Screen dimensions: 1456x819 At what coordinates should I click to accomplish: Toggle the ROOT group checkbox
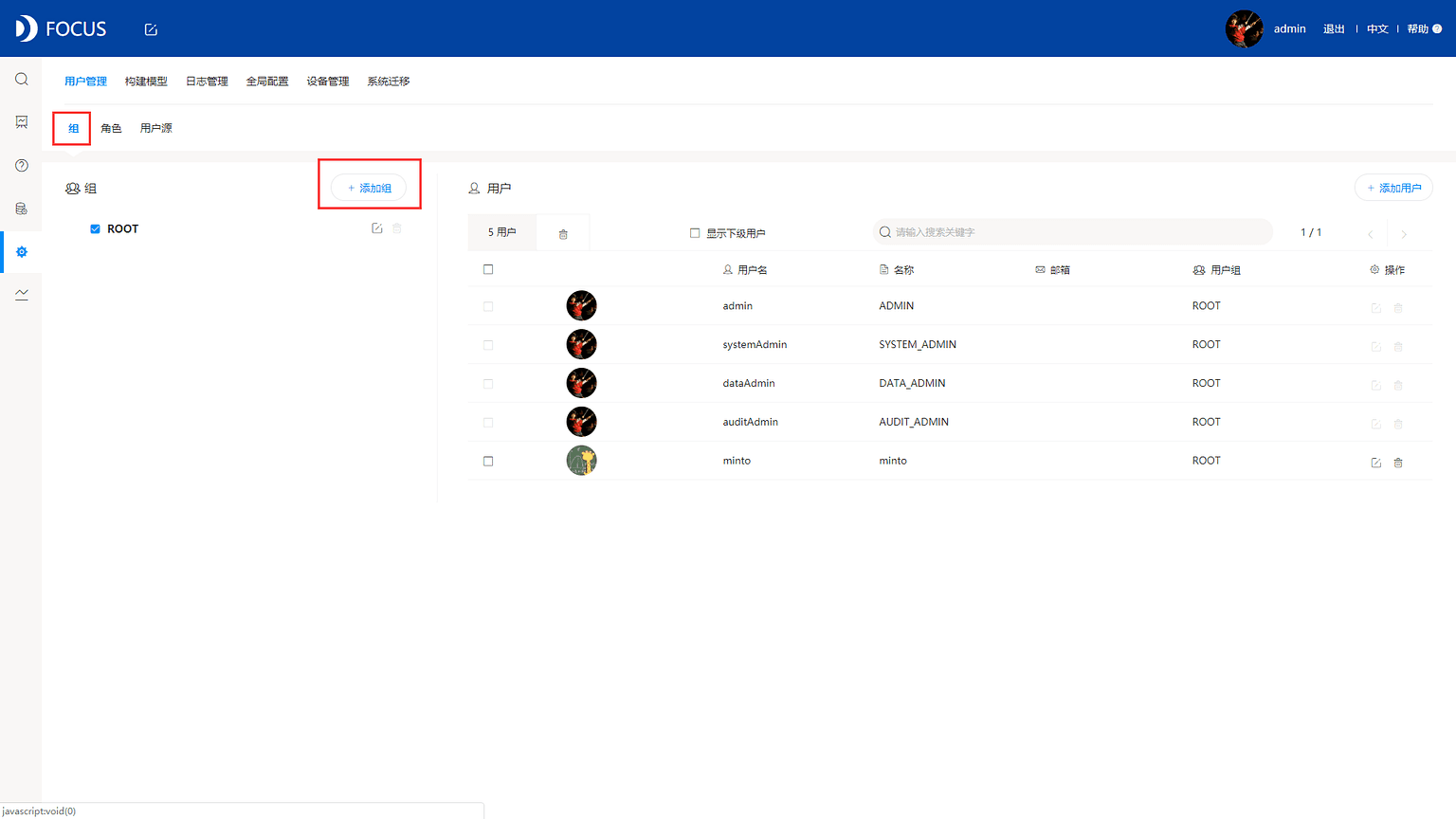[95, 228]
